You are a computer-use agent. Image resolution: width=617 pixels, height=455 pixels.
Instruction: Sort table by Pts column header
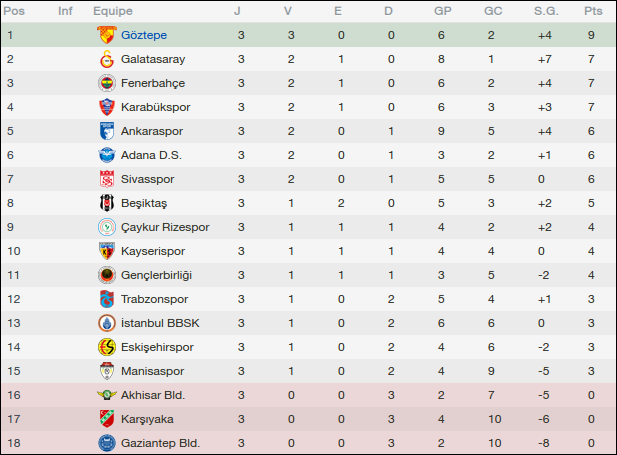[x=593, y=11]
